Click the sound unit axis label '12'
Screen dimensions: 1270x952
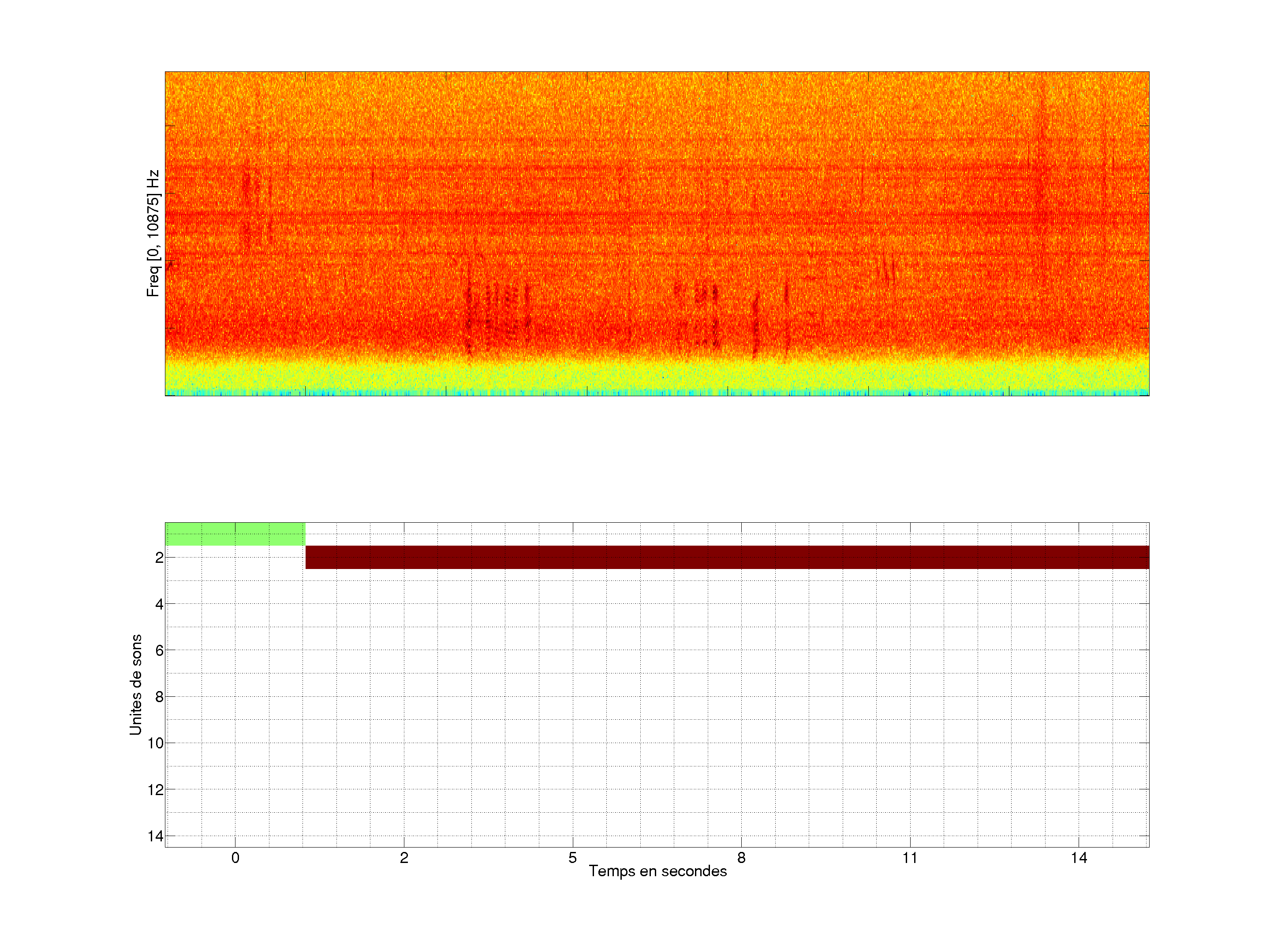(x=156, y=790)
